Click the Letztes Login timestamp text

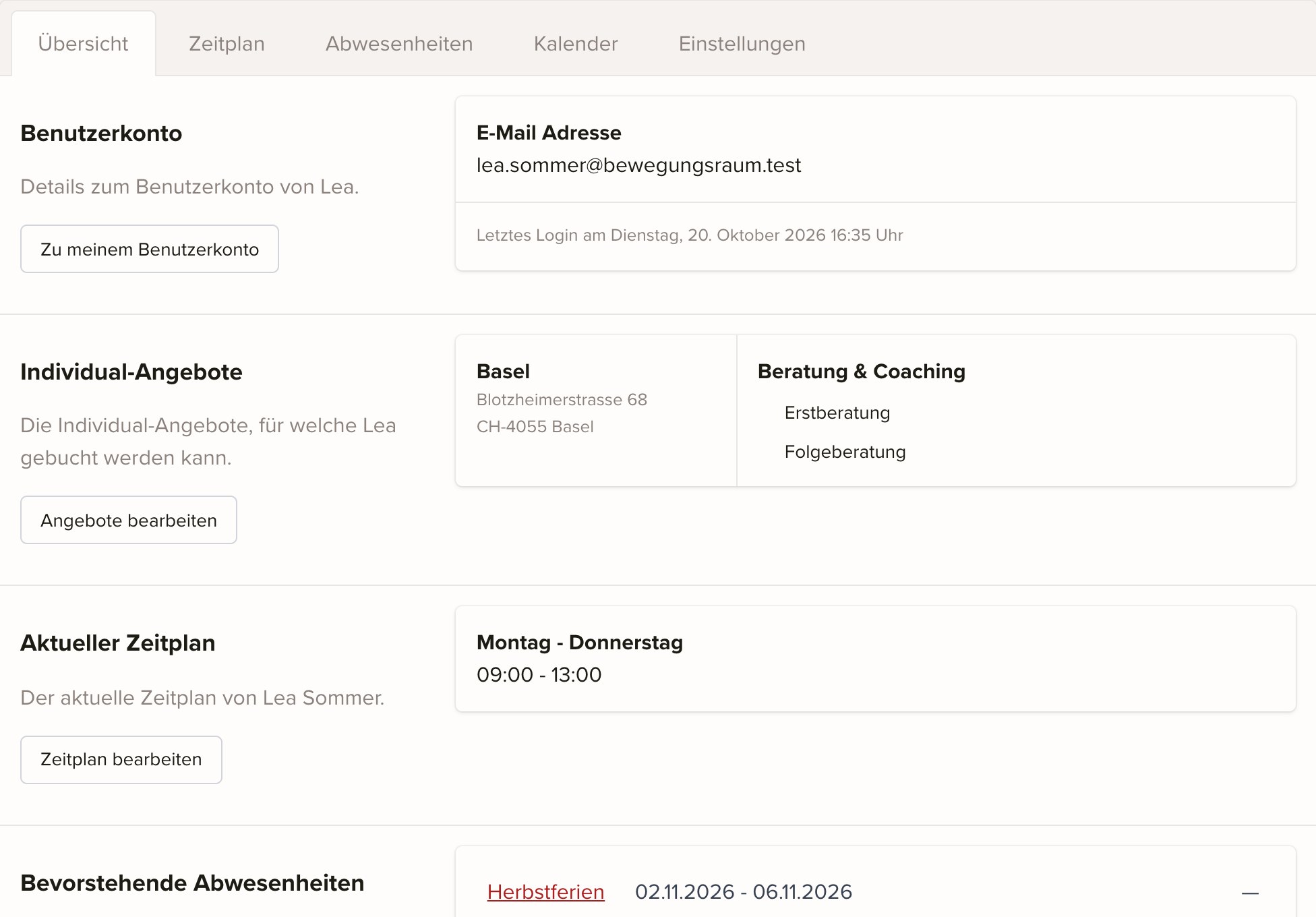[x=690, y=235]
